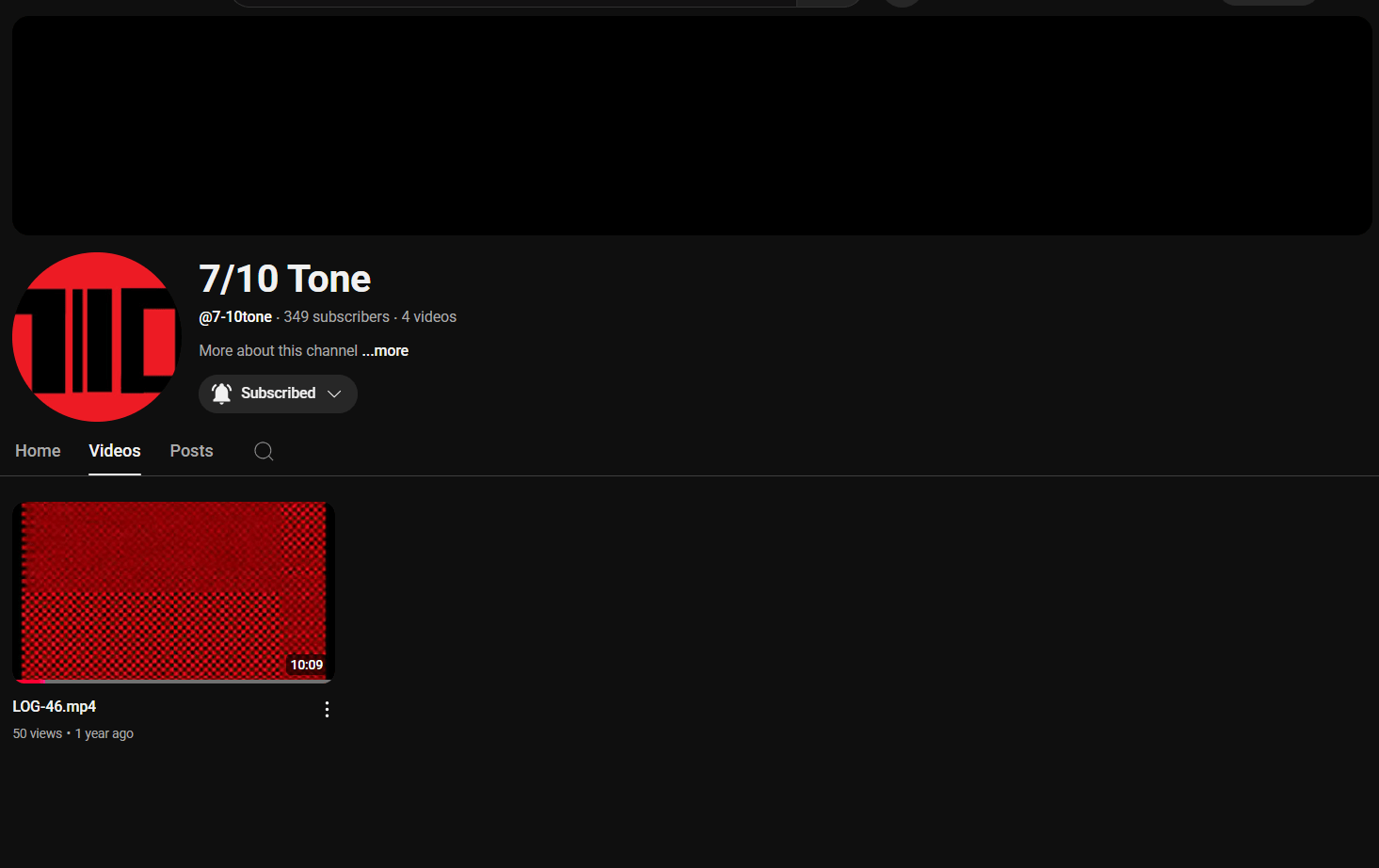Image resolution: width=1379 pixels, height=868 pixels.
Task: Switch to the Home tab
Action: pos(38,451)
